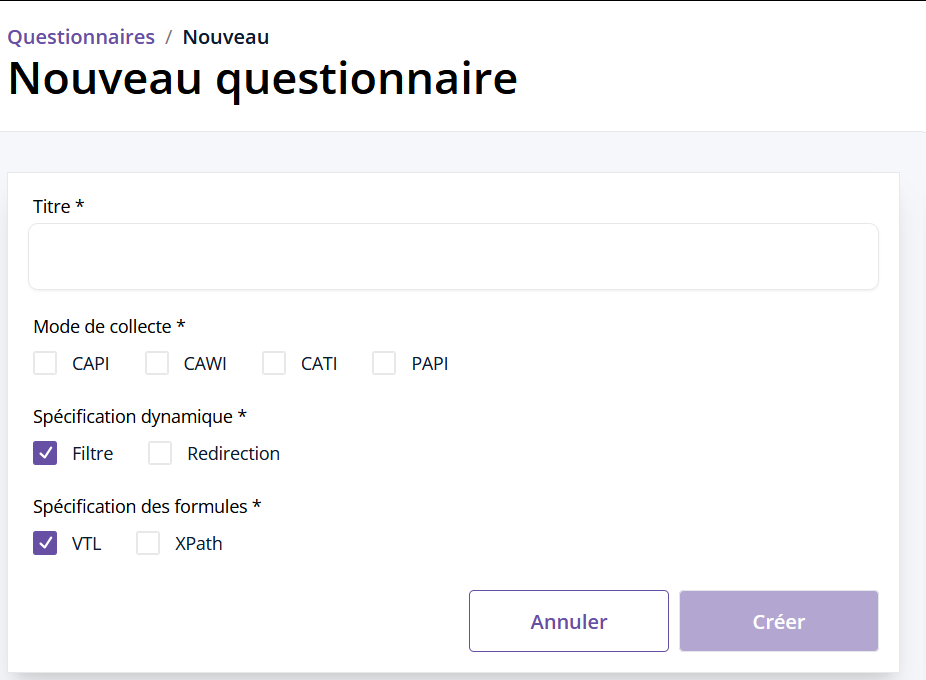Click the Créer button
The image size is (926, 680).
coord(778,621)
